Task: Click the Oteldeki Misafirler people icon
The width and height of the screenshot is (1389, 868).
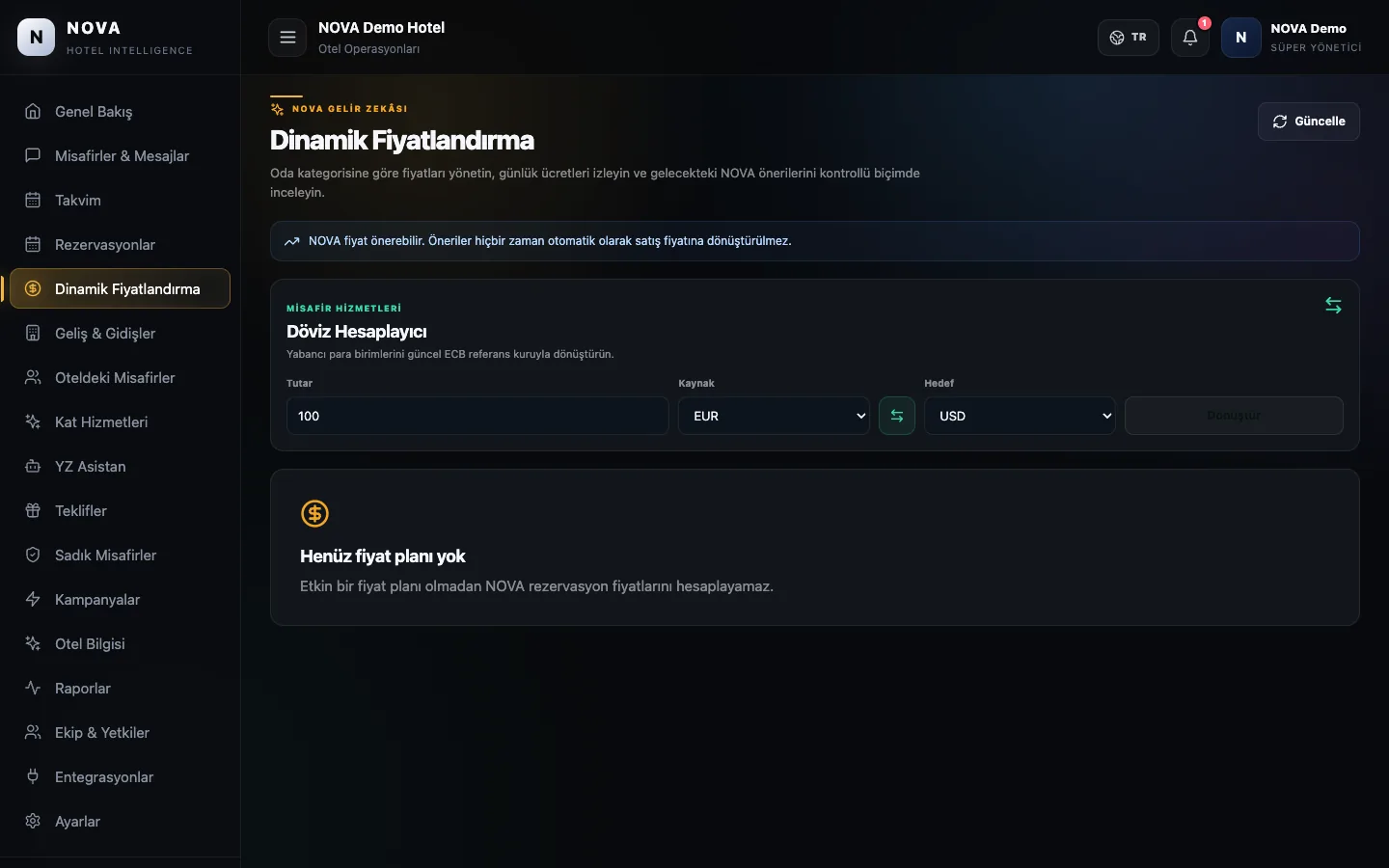Action: point(33,377)
